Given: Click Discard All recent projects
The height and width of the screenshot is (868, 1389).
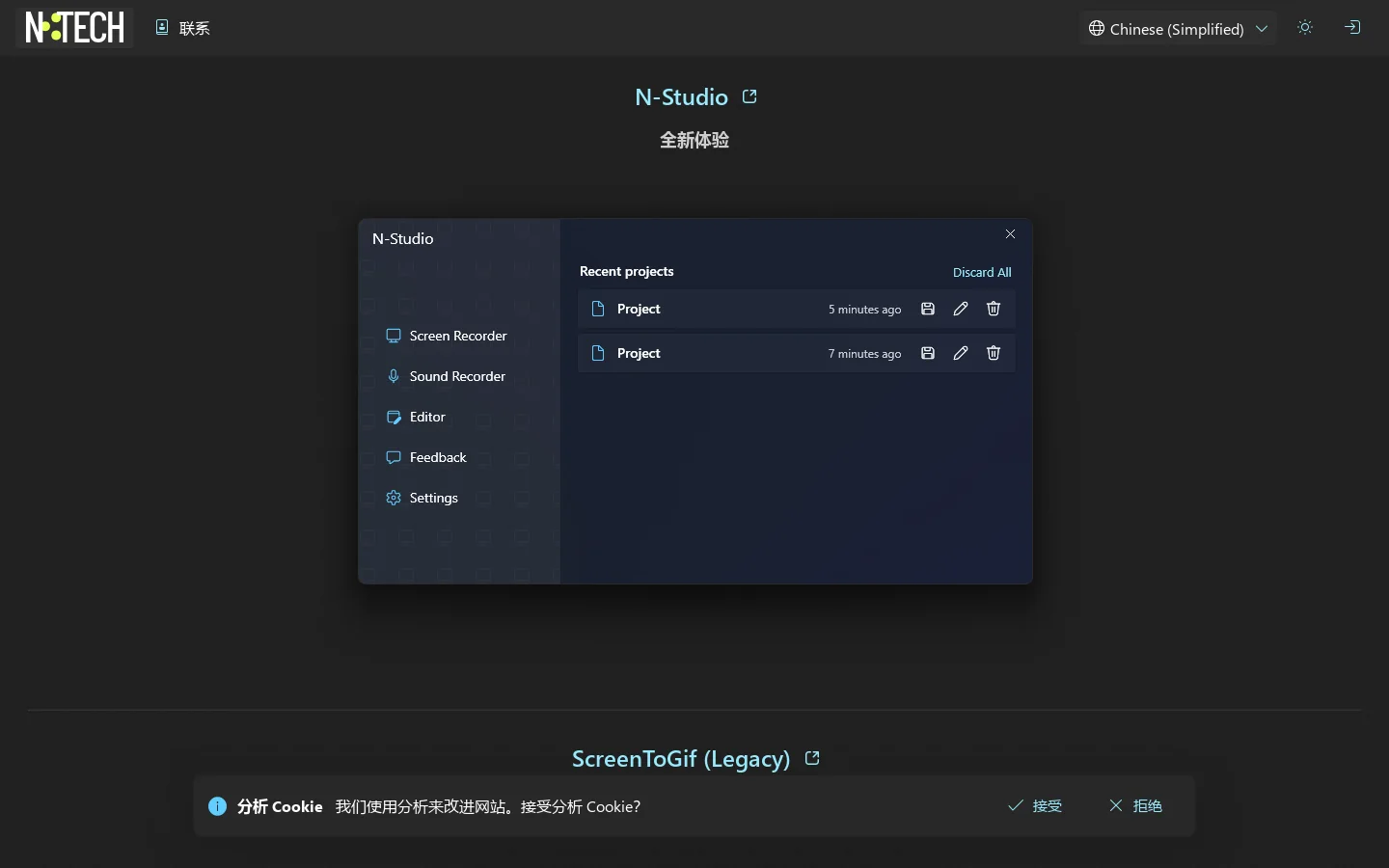Looking at the screenshot, I should tap(982, 272).
